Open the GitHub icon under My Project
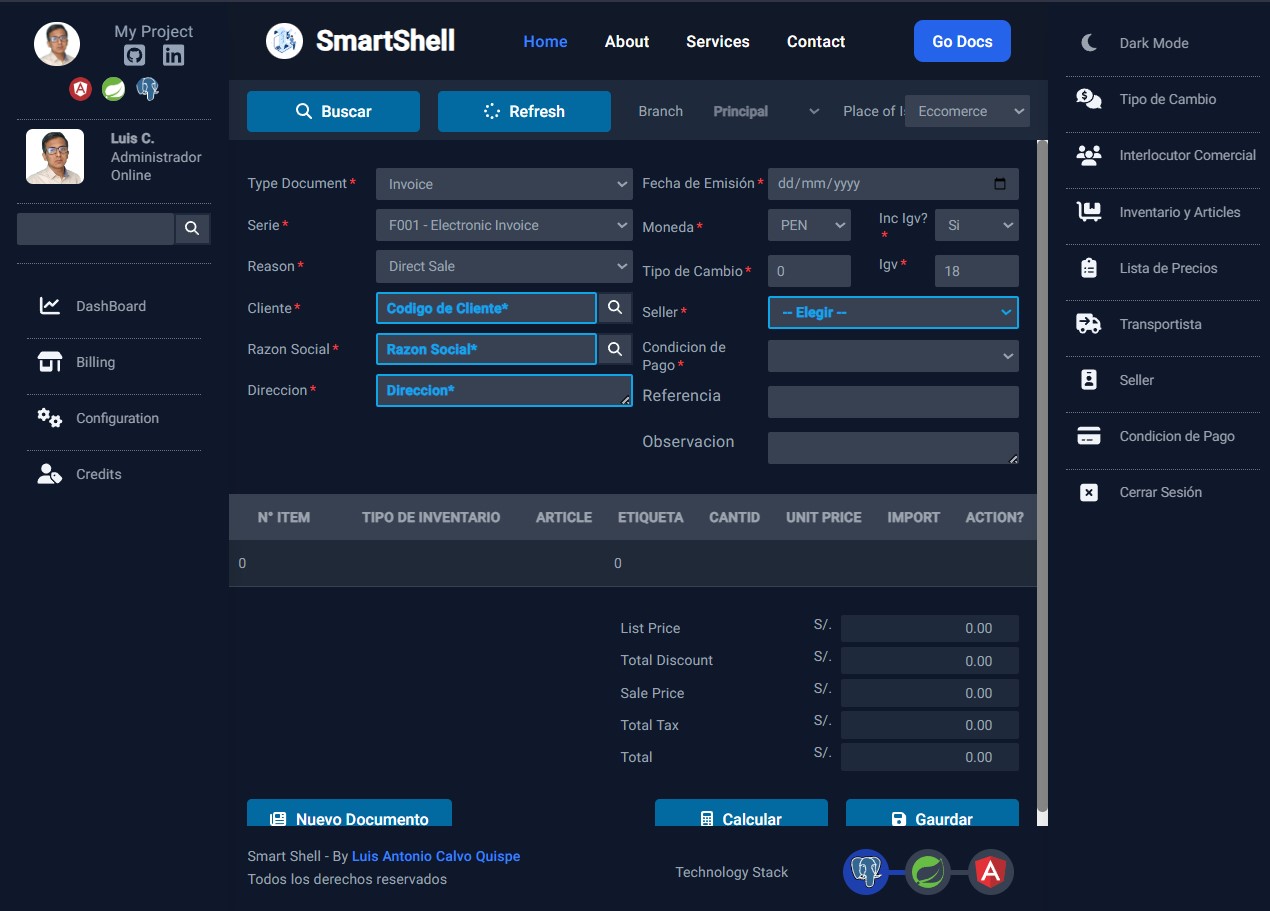The image size is (1270, 911). 134,56
